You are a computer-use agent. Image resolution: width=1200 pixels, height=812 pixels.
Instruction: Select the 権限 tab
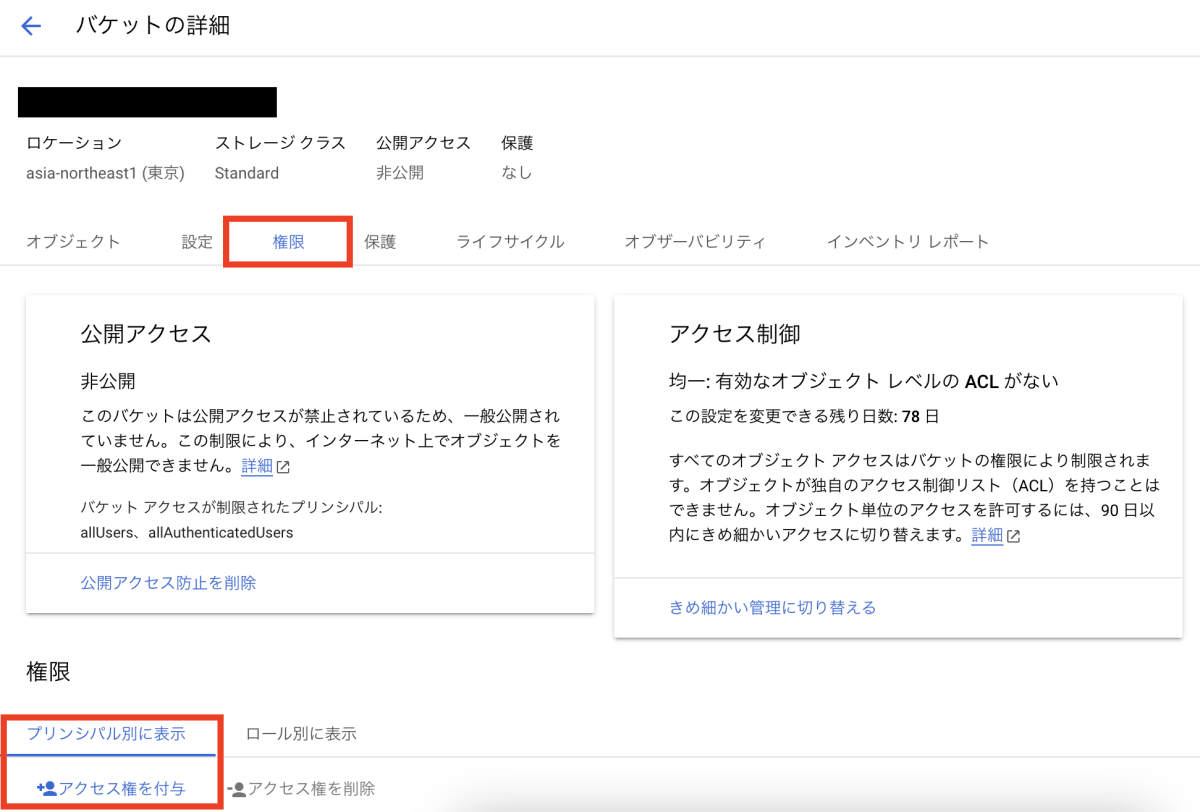(x=288, y=241)
